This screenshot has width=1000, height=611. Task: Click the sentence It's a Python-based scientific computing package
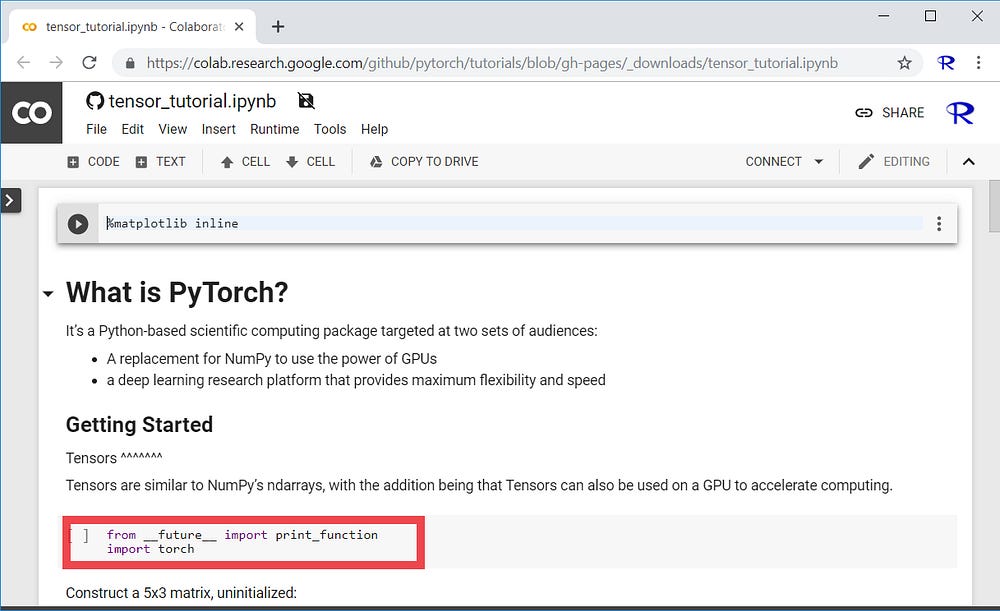(332, 331)
